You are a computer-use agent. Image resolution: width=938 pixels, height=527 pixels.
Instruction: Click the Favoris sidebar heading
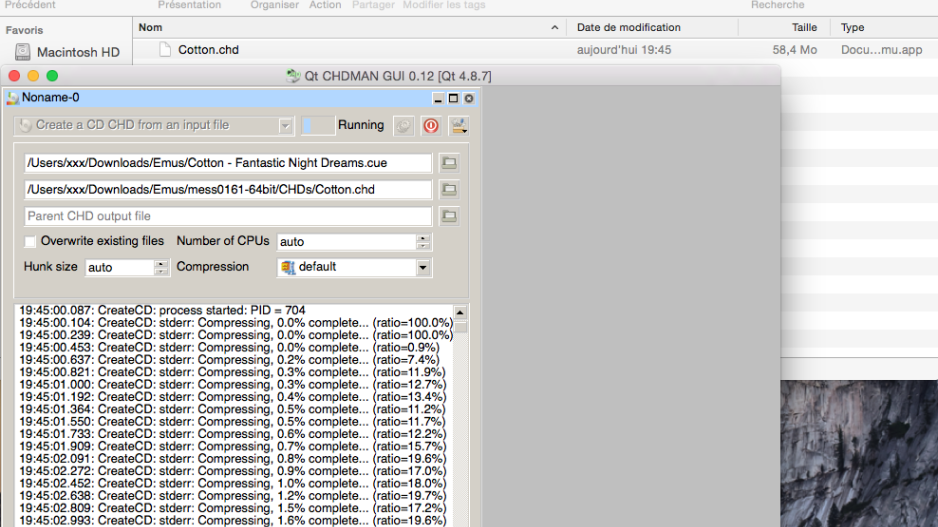[25, 30]
